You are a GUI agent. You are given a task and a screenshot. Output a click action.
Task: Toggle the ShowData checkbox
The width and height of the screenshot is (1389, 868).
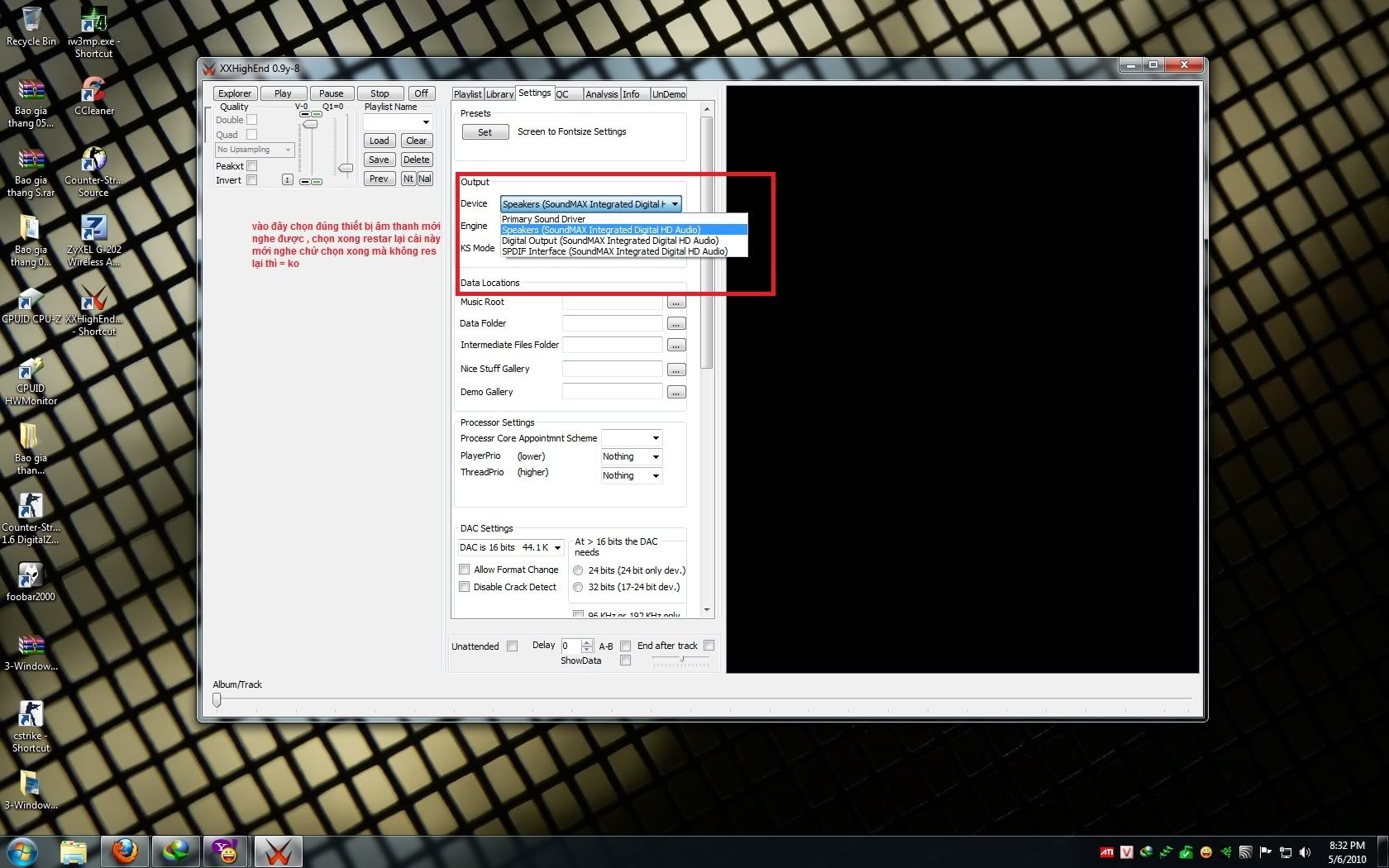coord(626,661)
